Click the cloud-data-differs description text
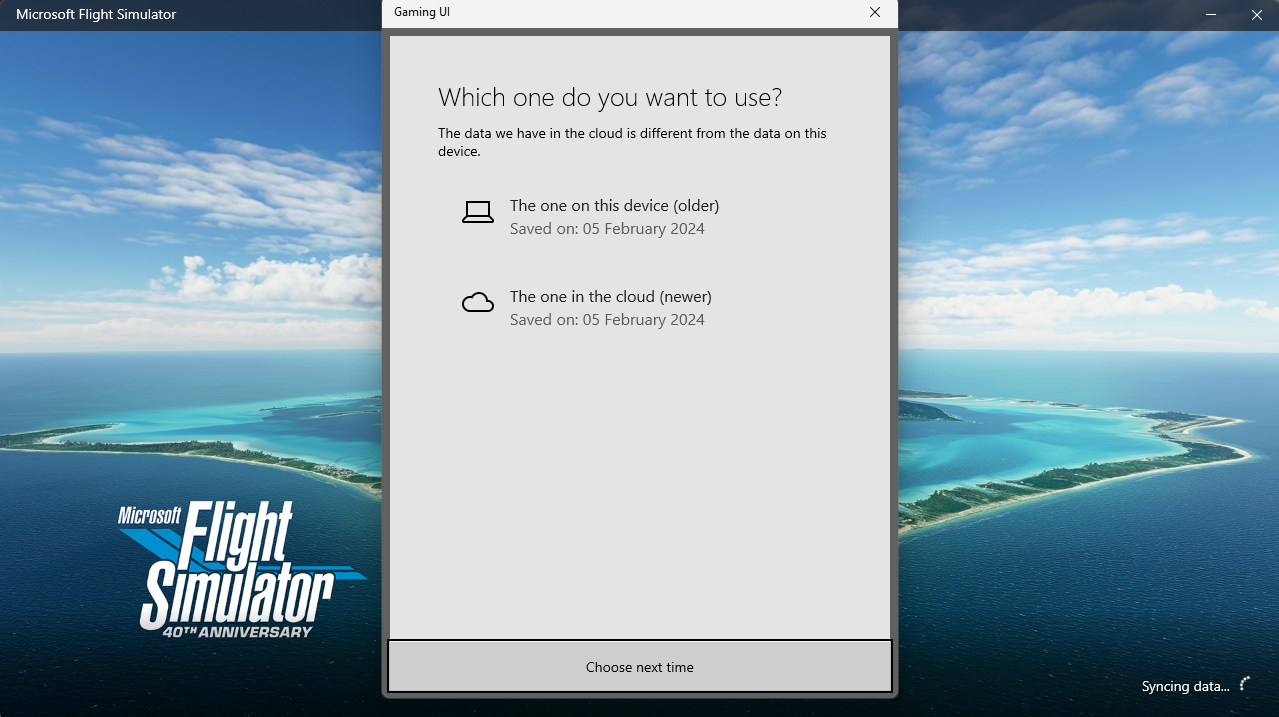Viewport: 1279px width, 717px height. (x=632, y=142)
